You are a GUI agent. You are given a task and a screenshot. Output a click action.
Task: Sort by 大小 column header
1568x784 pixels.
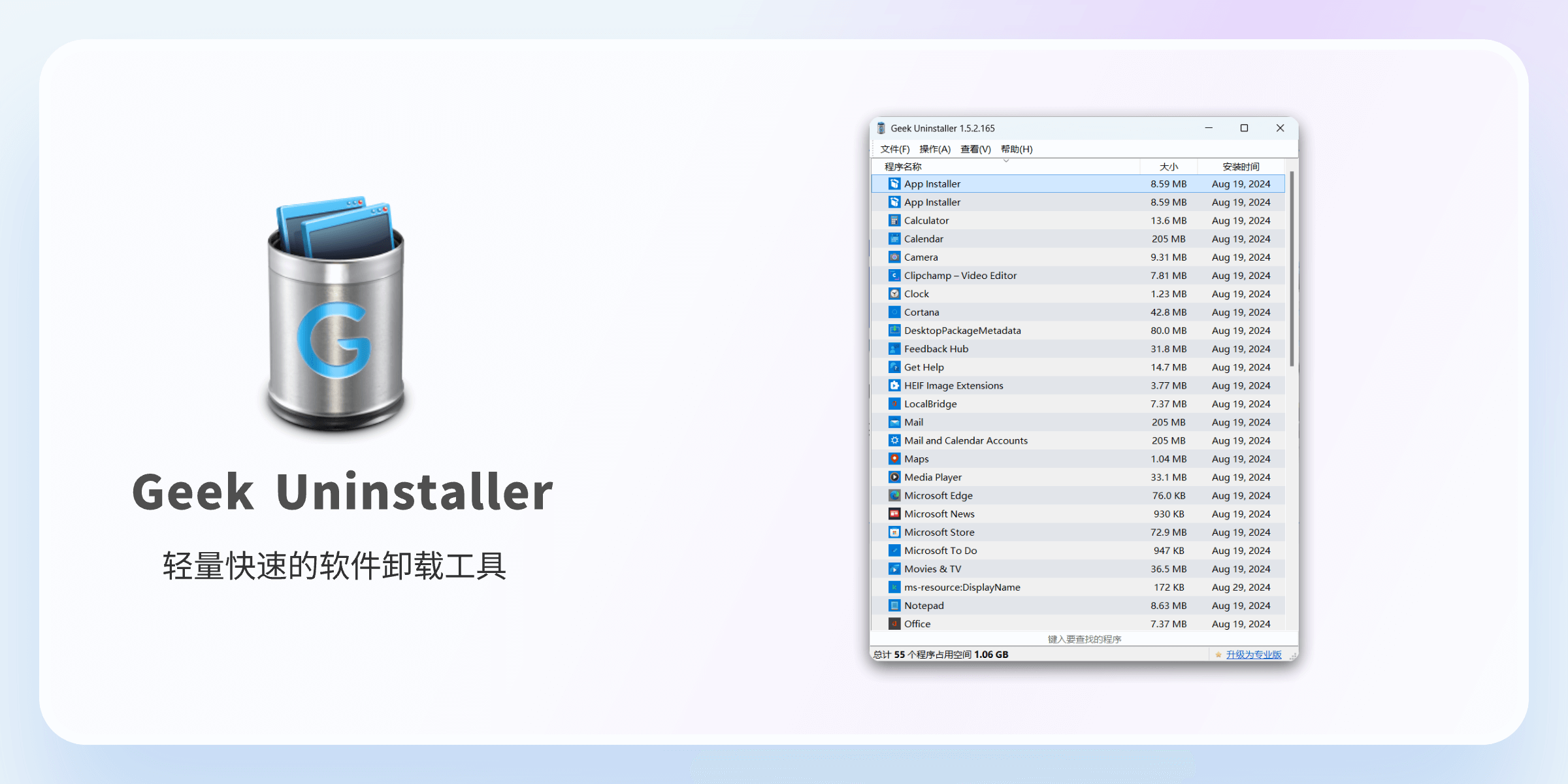pyautogui.click(x=1169, y=167)
